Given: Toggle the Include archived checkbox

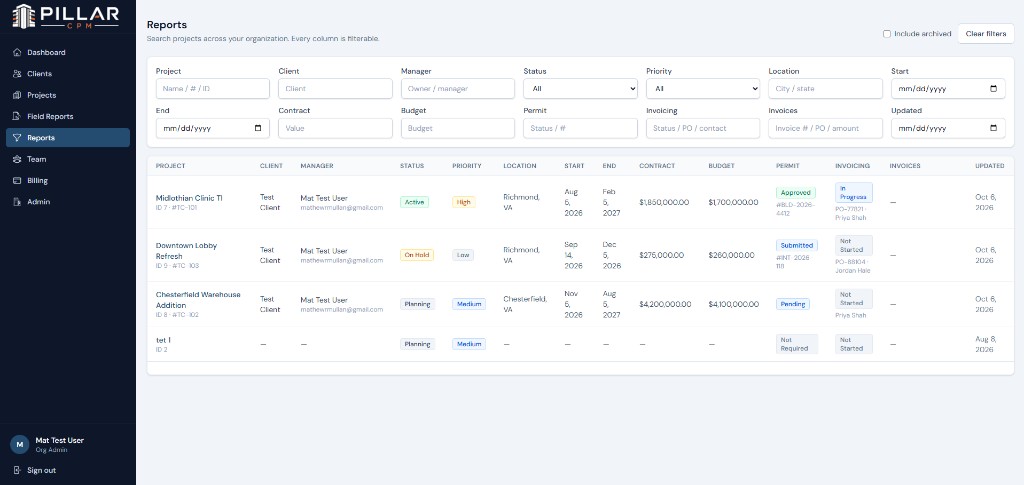Looking at the screenshot, I should (887, 34).
